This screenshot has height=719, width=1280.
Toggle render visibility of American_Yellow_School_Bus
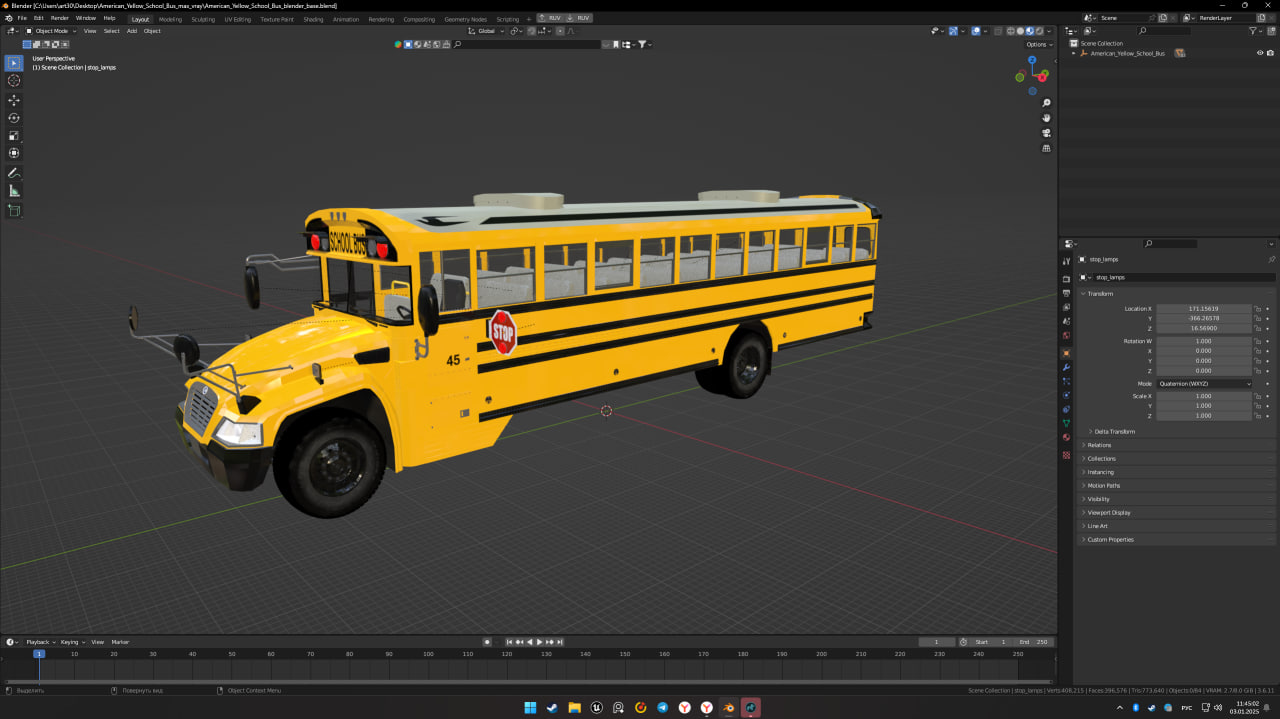1271,53
